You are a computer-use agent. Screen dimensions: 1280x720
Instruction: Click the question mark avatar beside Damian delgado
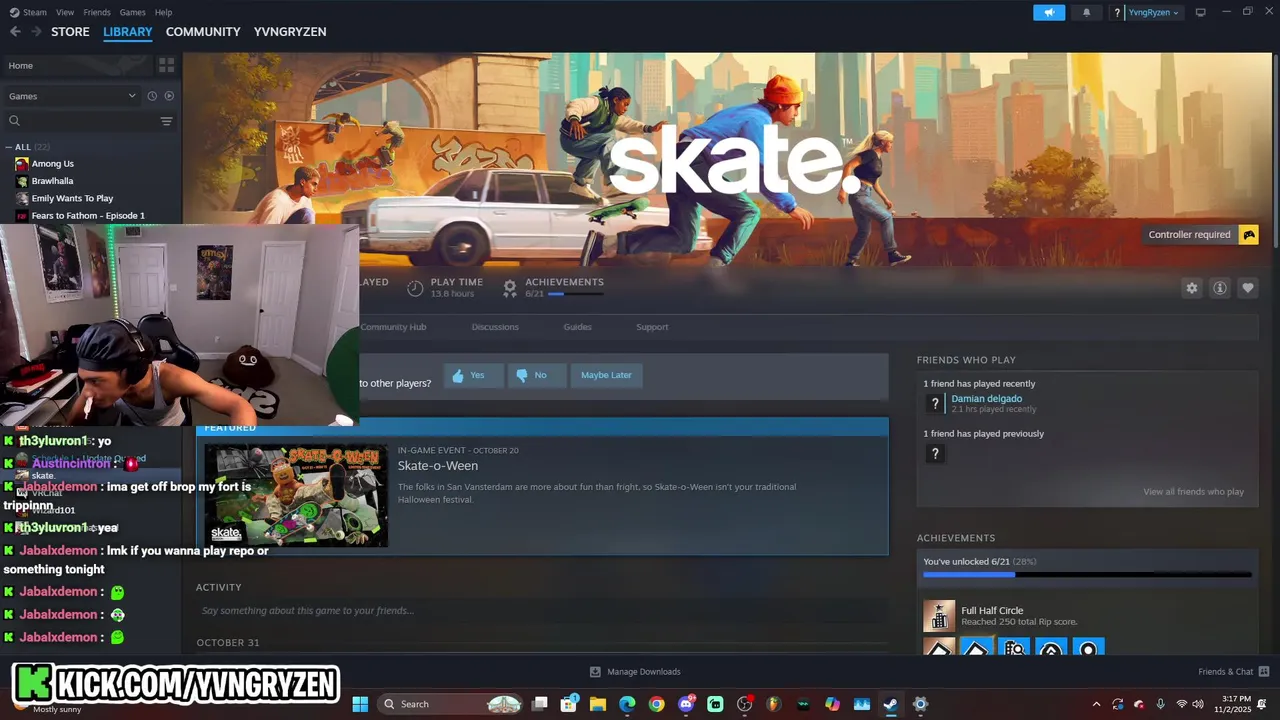coord(935,403)
